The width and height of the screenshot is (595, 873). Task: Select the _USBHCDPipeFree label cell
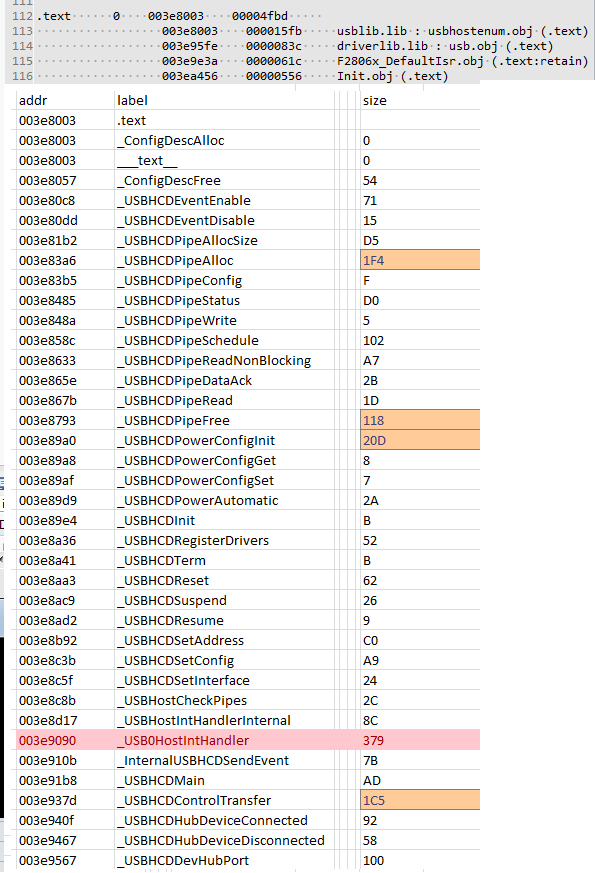(224, 420)
